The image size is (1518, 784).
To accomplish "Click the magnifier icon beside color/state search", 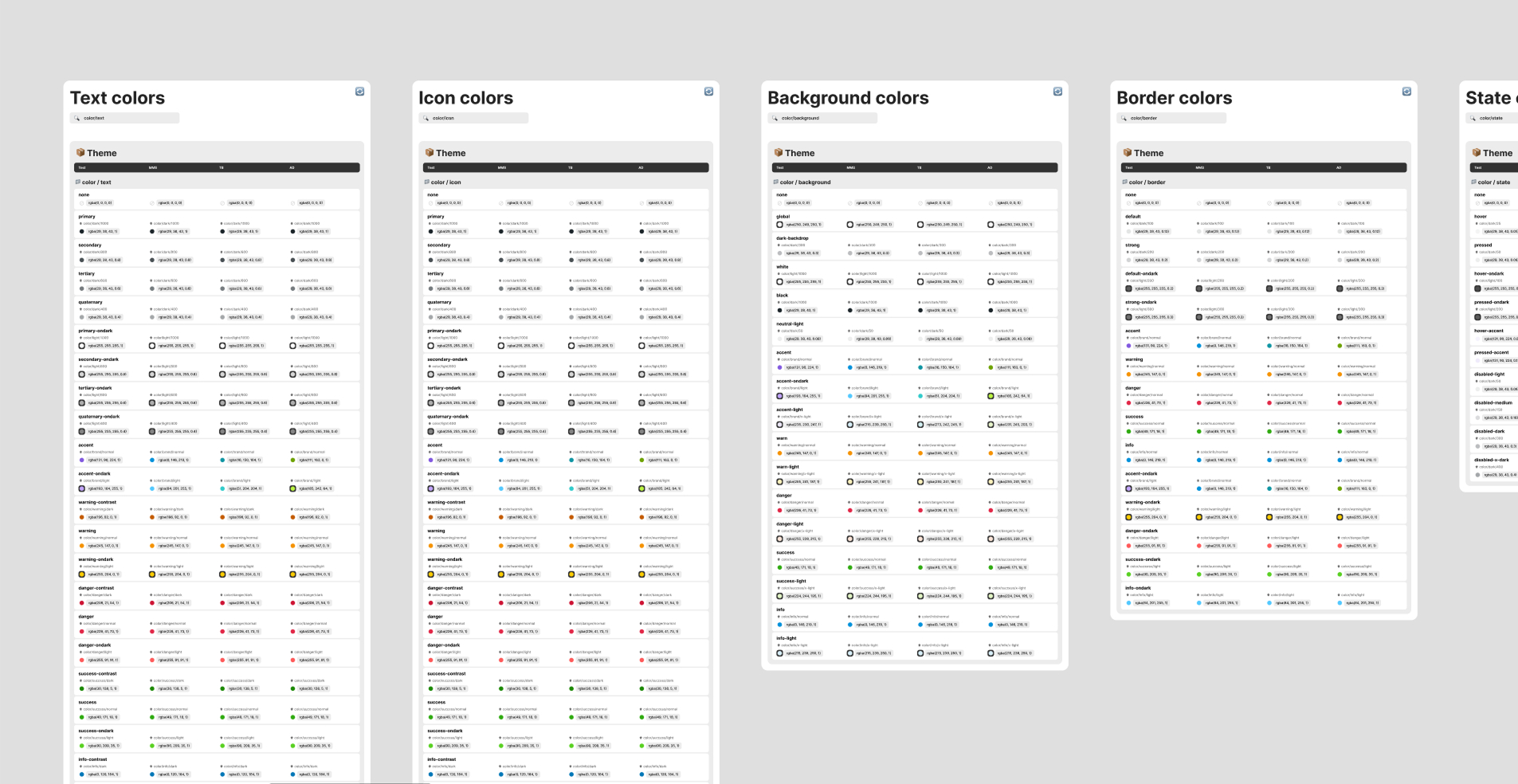I will pyautogui.click(x=1473, y=118).
